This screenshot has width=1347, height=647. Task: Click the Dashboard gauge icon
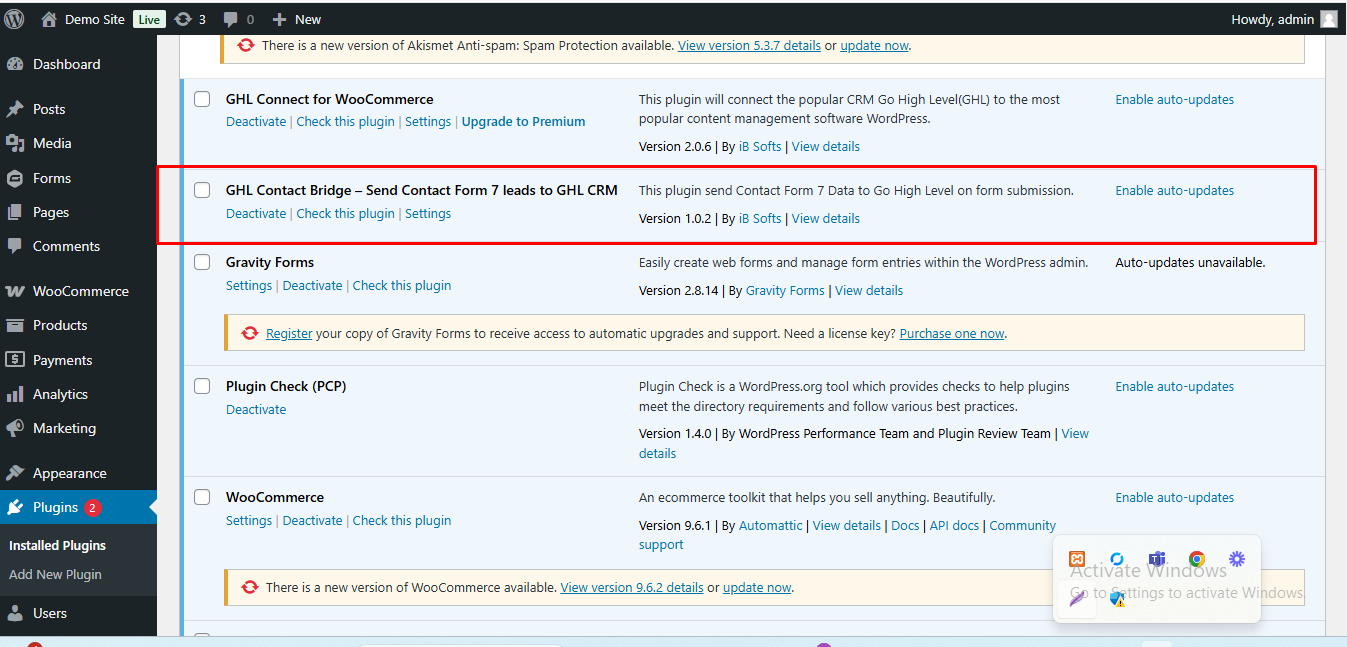(15, 64)
